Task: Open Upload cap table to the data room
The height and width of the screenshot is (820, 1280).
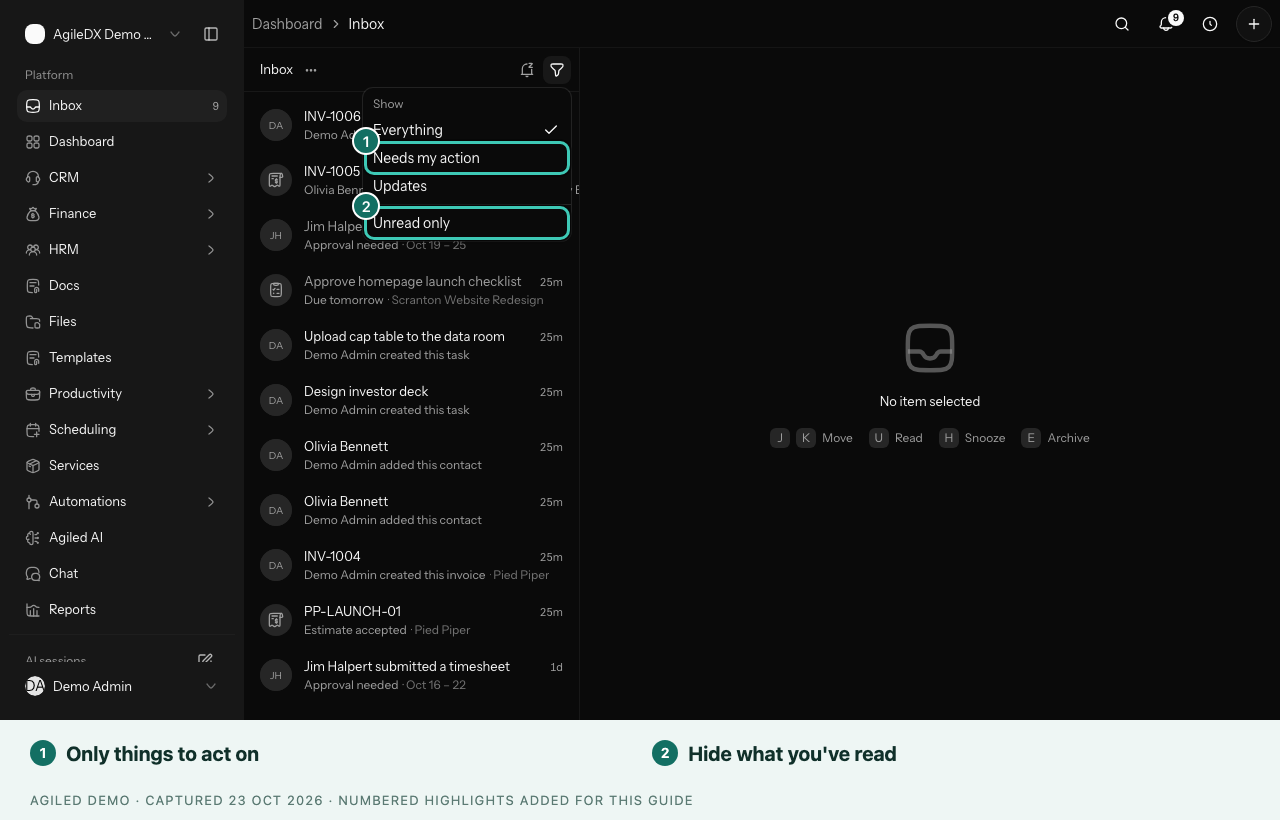Action: tap(411, 345)
